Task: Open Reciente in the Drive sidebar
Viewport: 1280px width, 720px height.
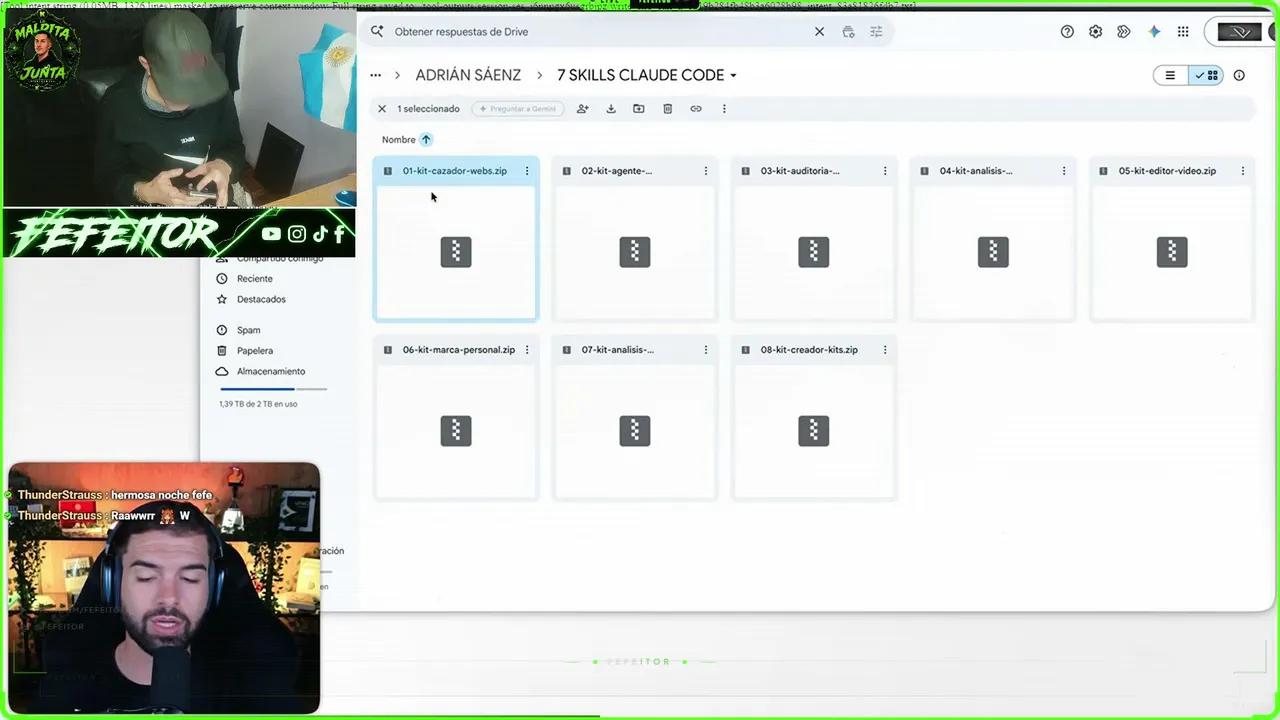Action: click(254, 279)
